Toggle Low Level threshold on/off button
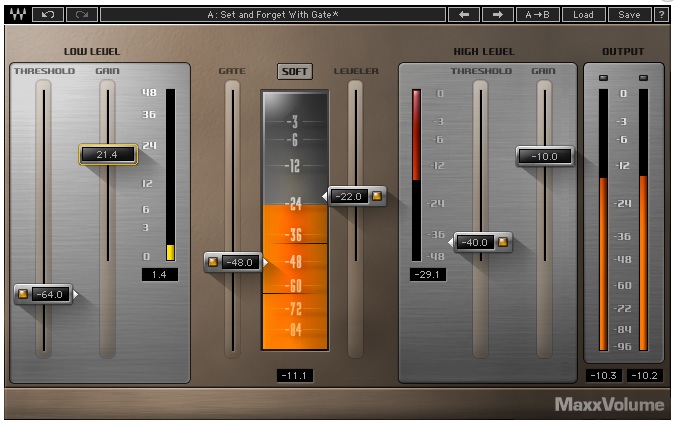The width and height of the screenshot is (678, 427). (23, 294)
